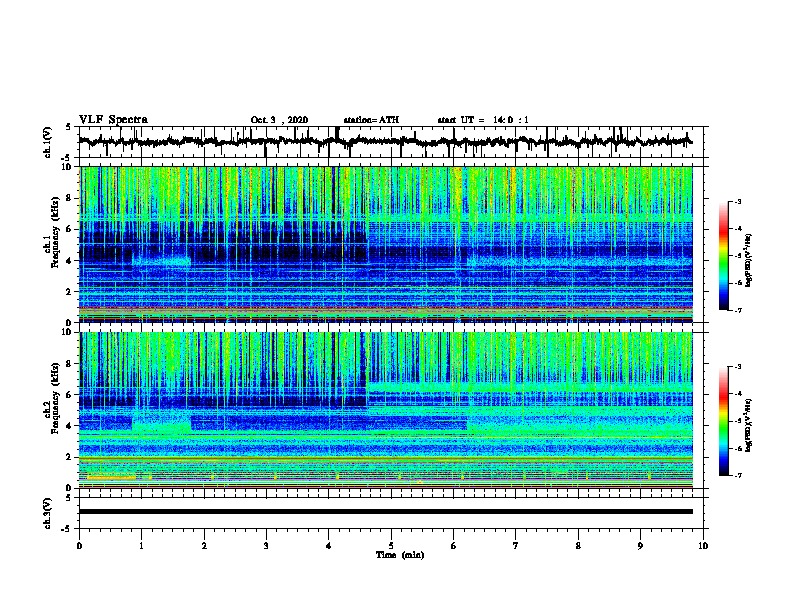This screenshot has width=792, height=612.
Task: Click time axis tick label "1"
Action: (141, 546)
